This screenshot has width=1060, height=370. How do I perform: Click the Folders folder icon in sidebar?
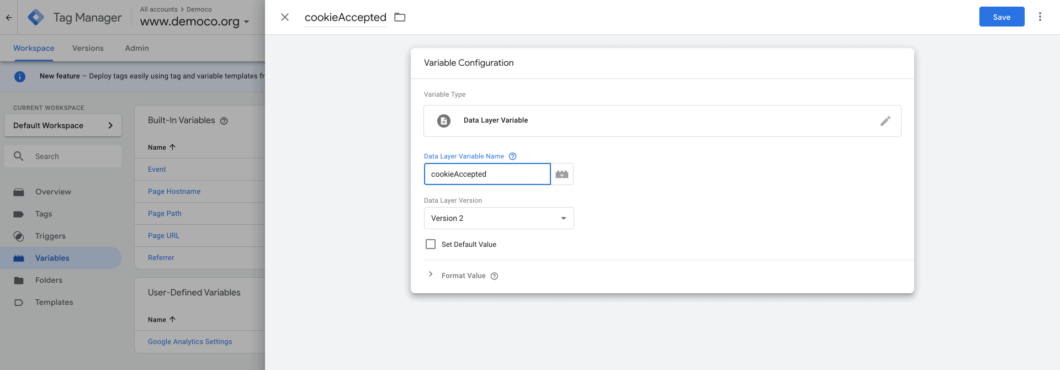click(19, 280)
